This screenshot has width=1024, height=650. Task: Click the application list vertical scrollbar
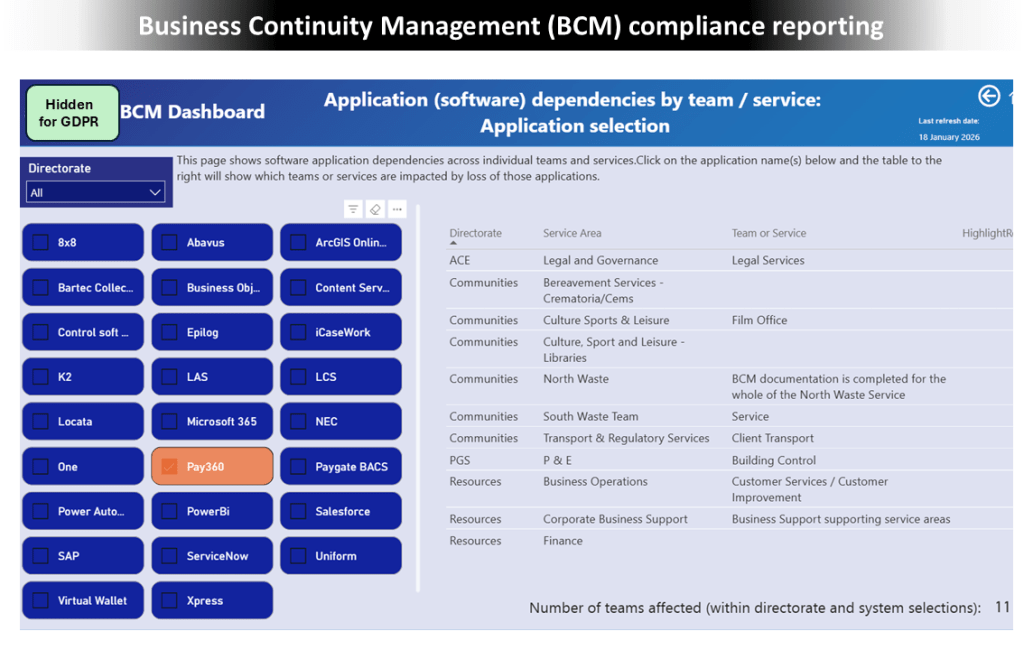click(x=418, y=400)
